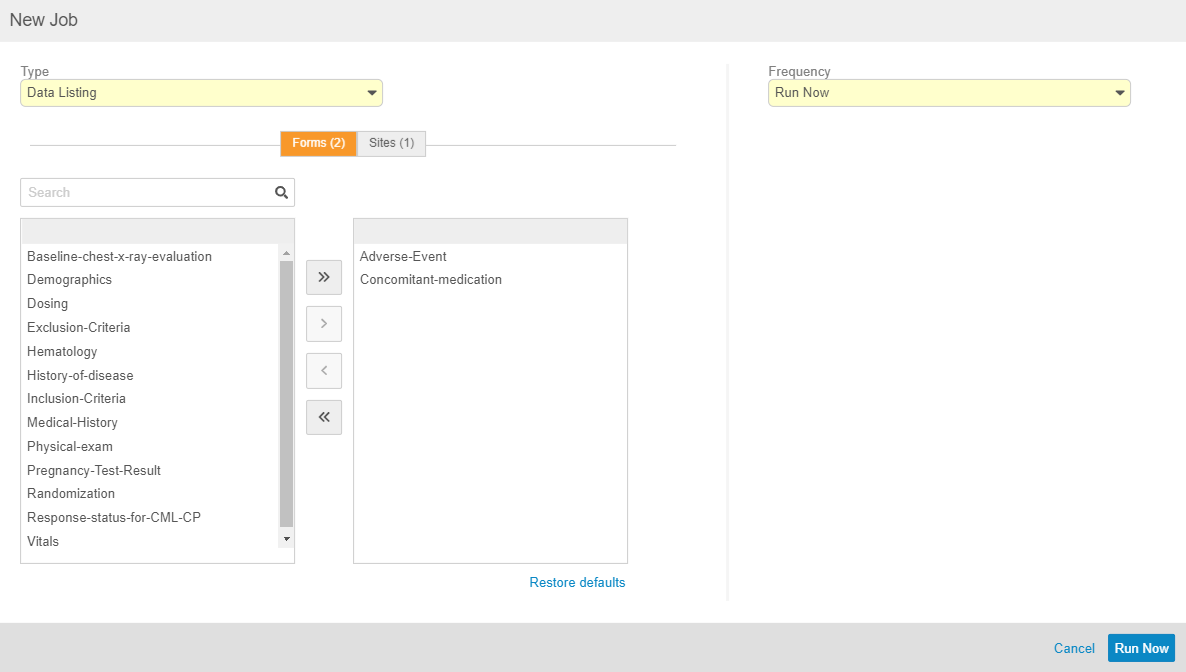The image size is (1186, 672).
Task: Focus the forms Search field
Action: click(148, 193)
